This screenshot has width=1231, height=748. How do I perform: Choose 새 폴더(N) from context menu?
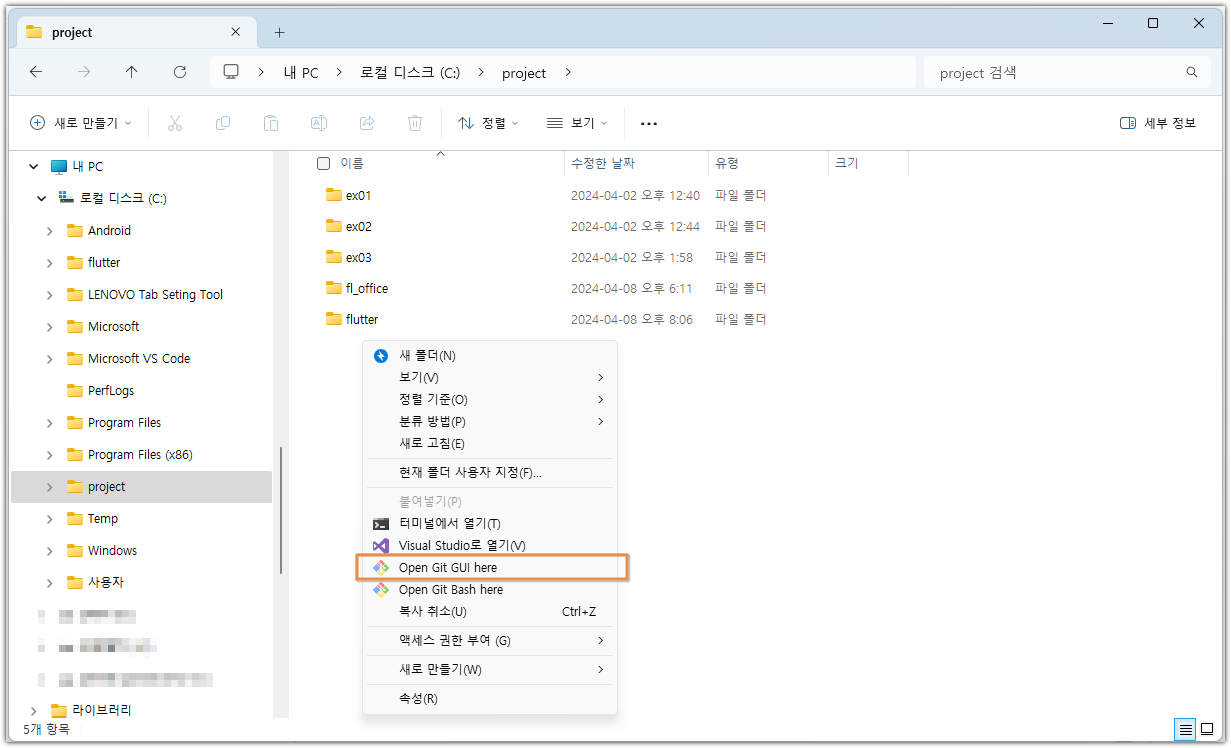pos(490,355)
